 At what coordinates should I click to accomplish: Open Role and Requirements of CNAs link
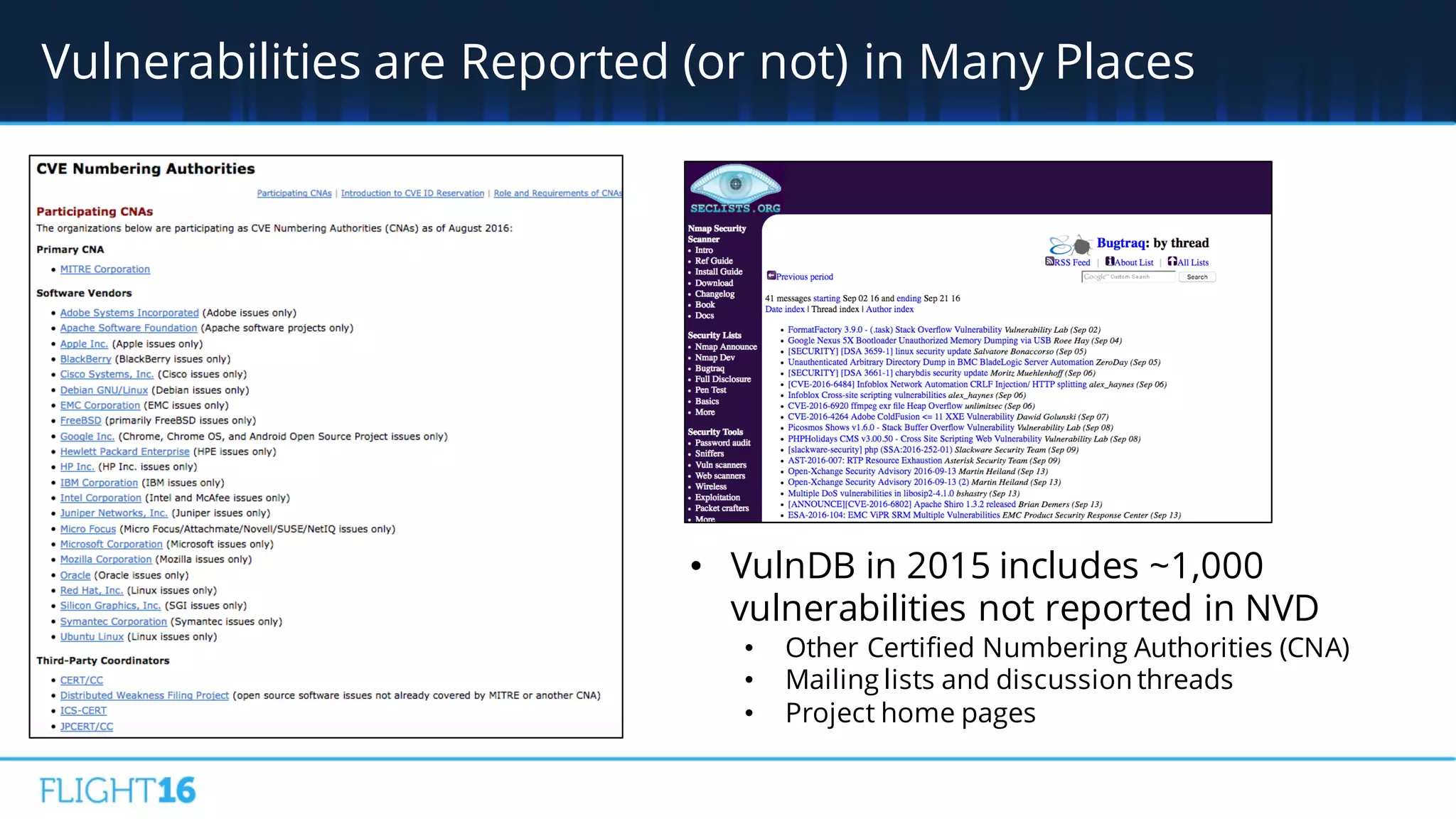tap(558, 193)
